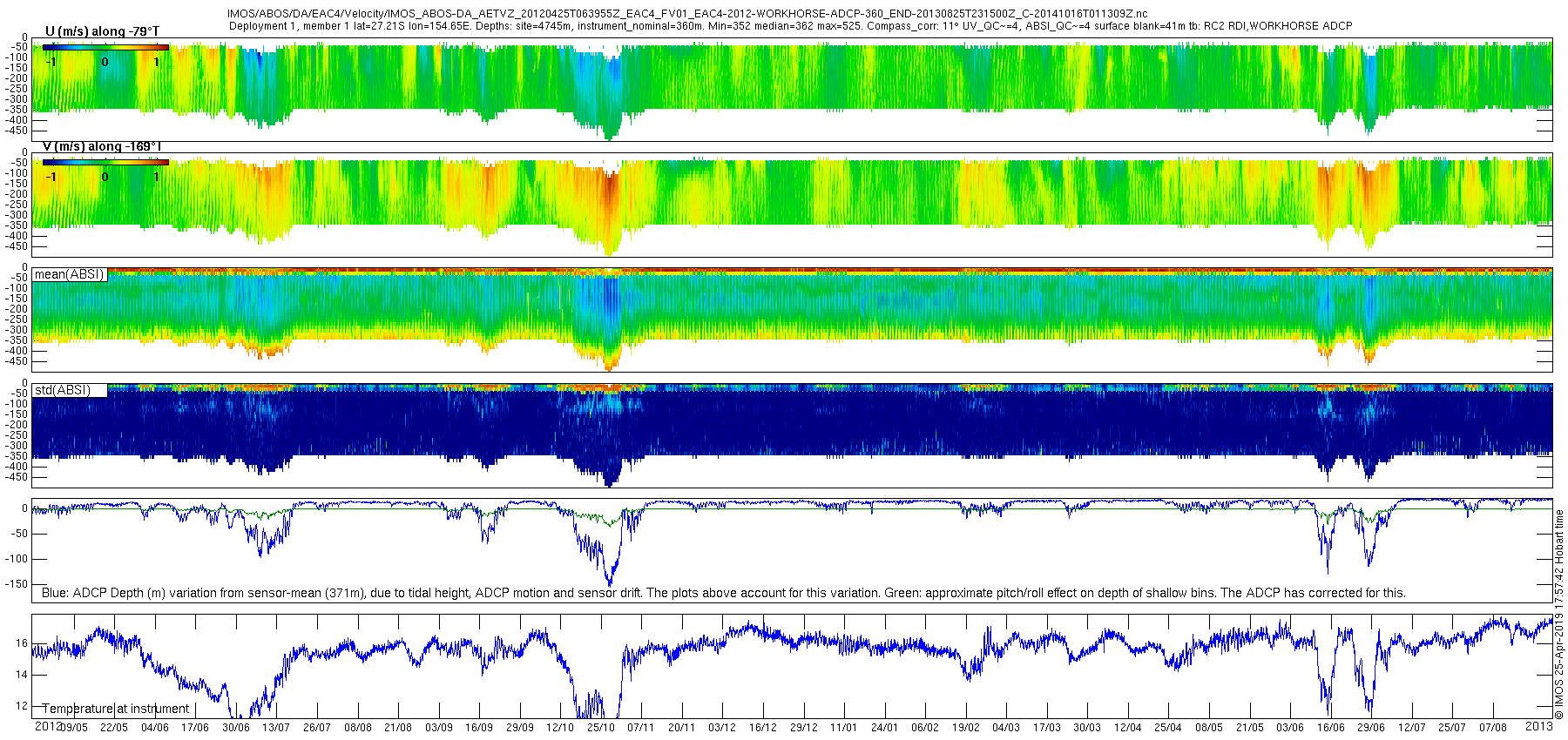
Task: Click the '12/10' date tick label
Action: click(x=560, y=727)
